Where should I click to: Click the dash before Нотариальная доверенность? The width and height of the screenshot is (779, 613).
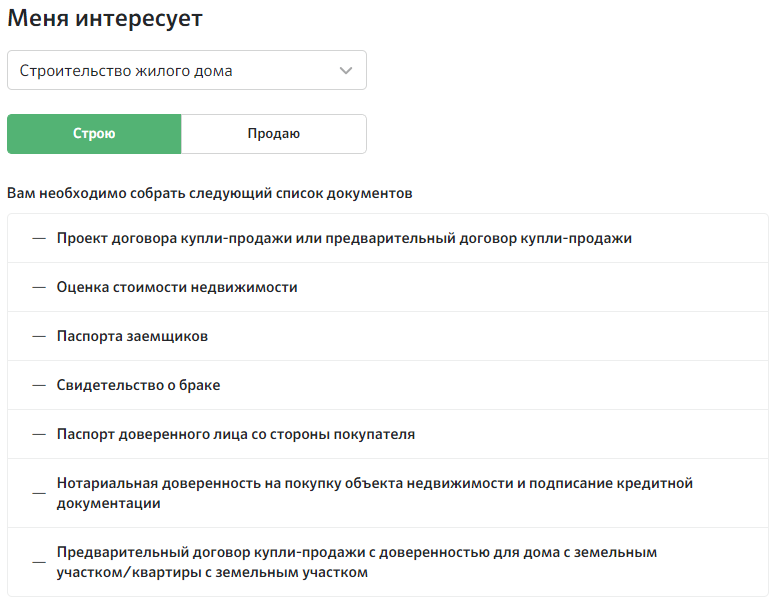coord(39,493)
